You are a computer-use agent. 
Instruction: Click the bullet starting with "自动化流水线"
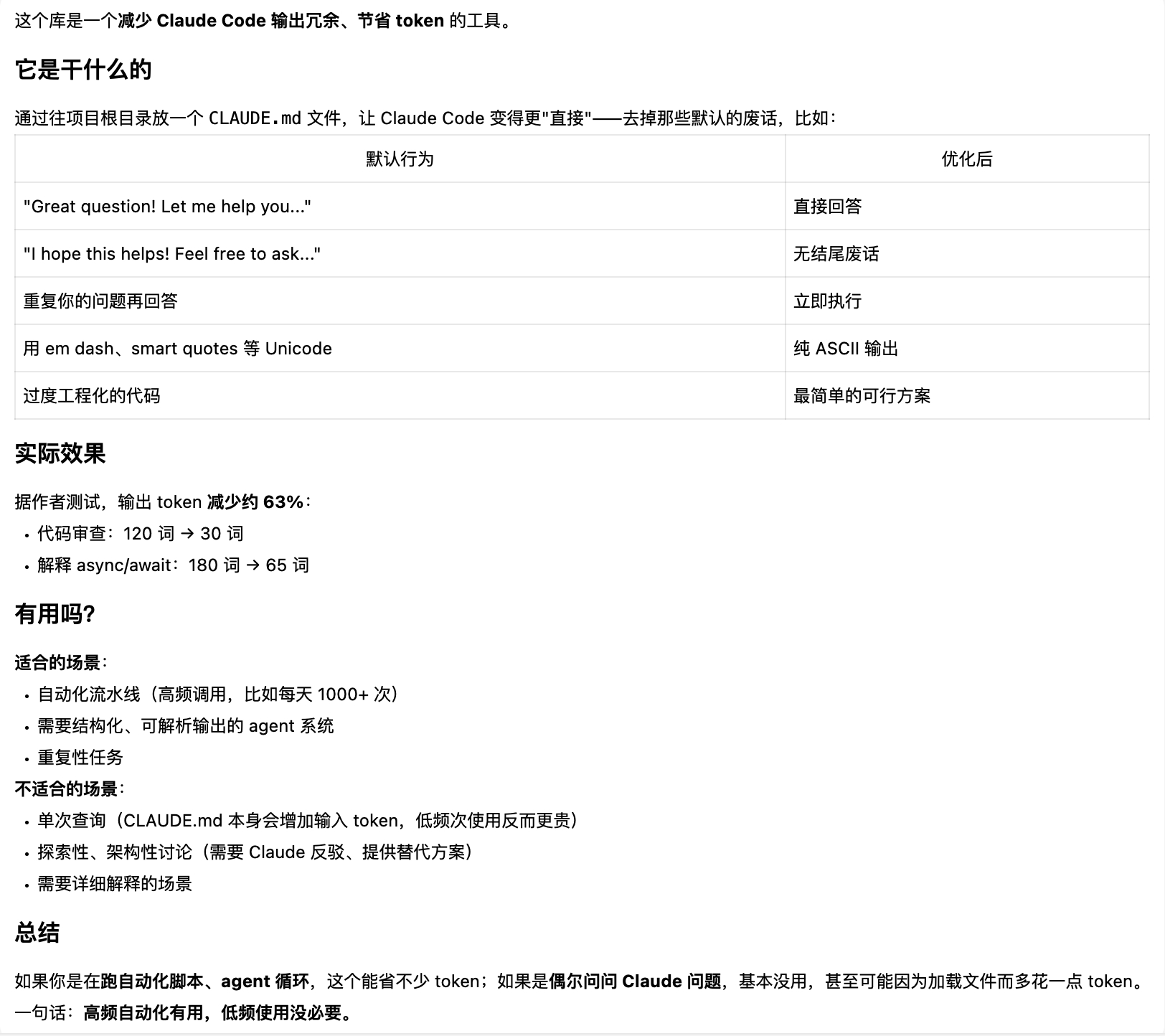[218, 694]
